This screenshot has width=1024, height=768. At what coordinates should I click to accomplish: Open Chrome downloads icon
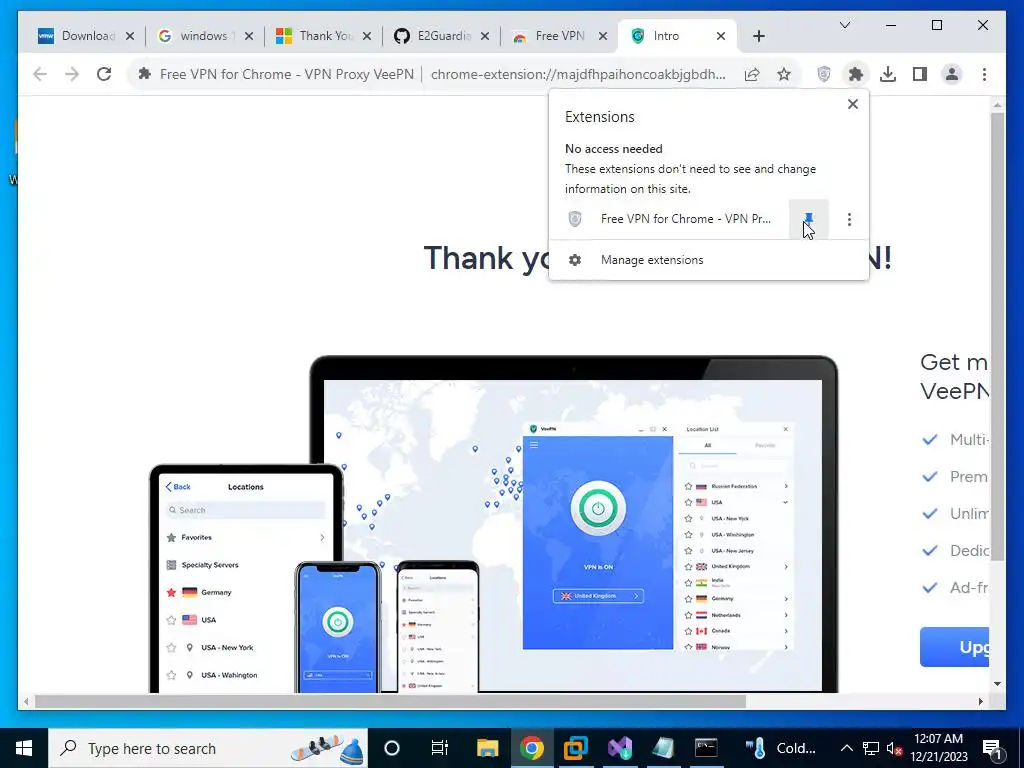coord(888,74)
